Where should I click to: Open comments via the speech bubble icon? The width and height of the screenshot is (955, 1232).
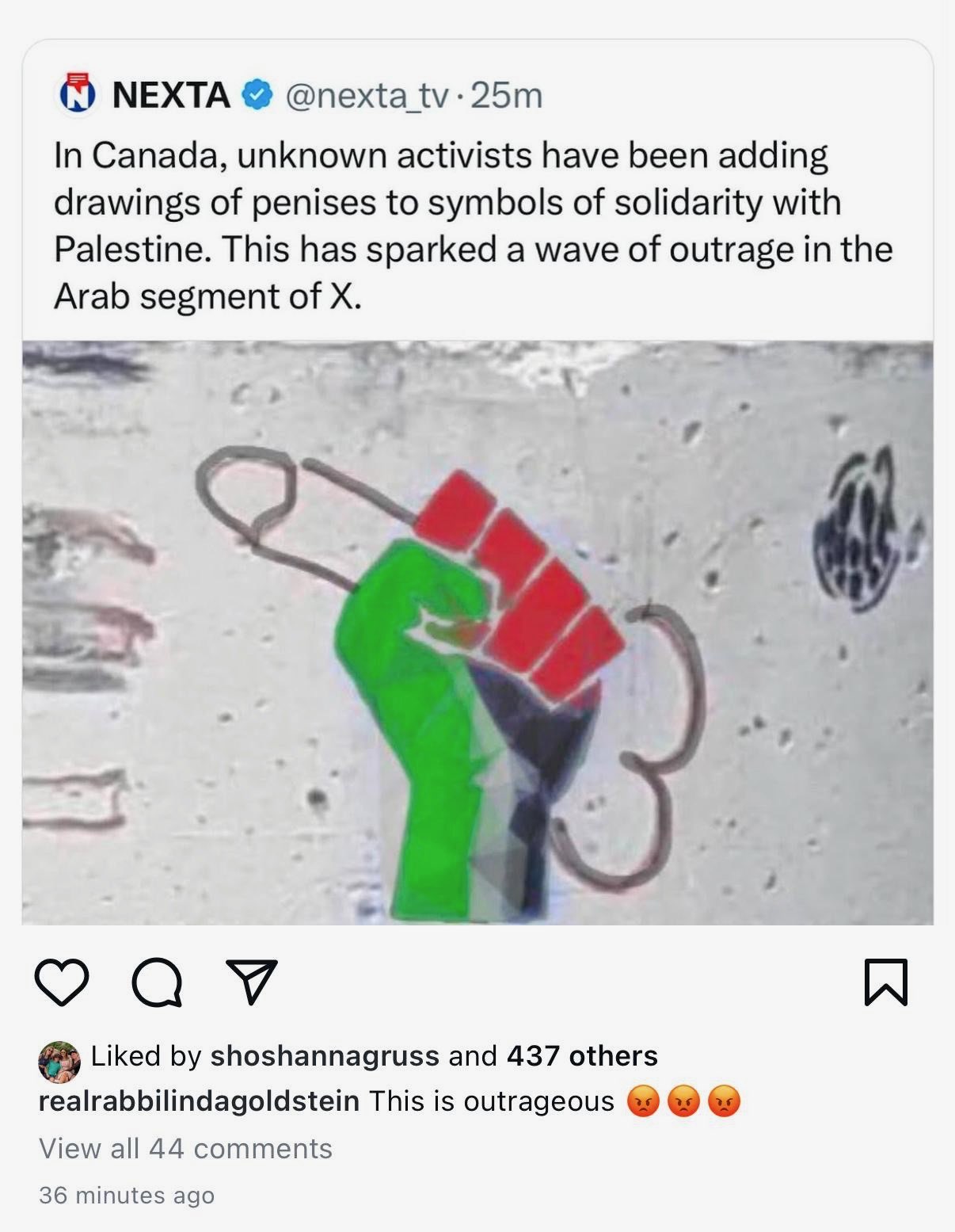pos(157,982)
